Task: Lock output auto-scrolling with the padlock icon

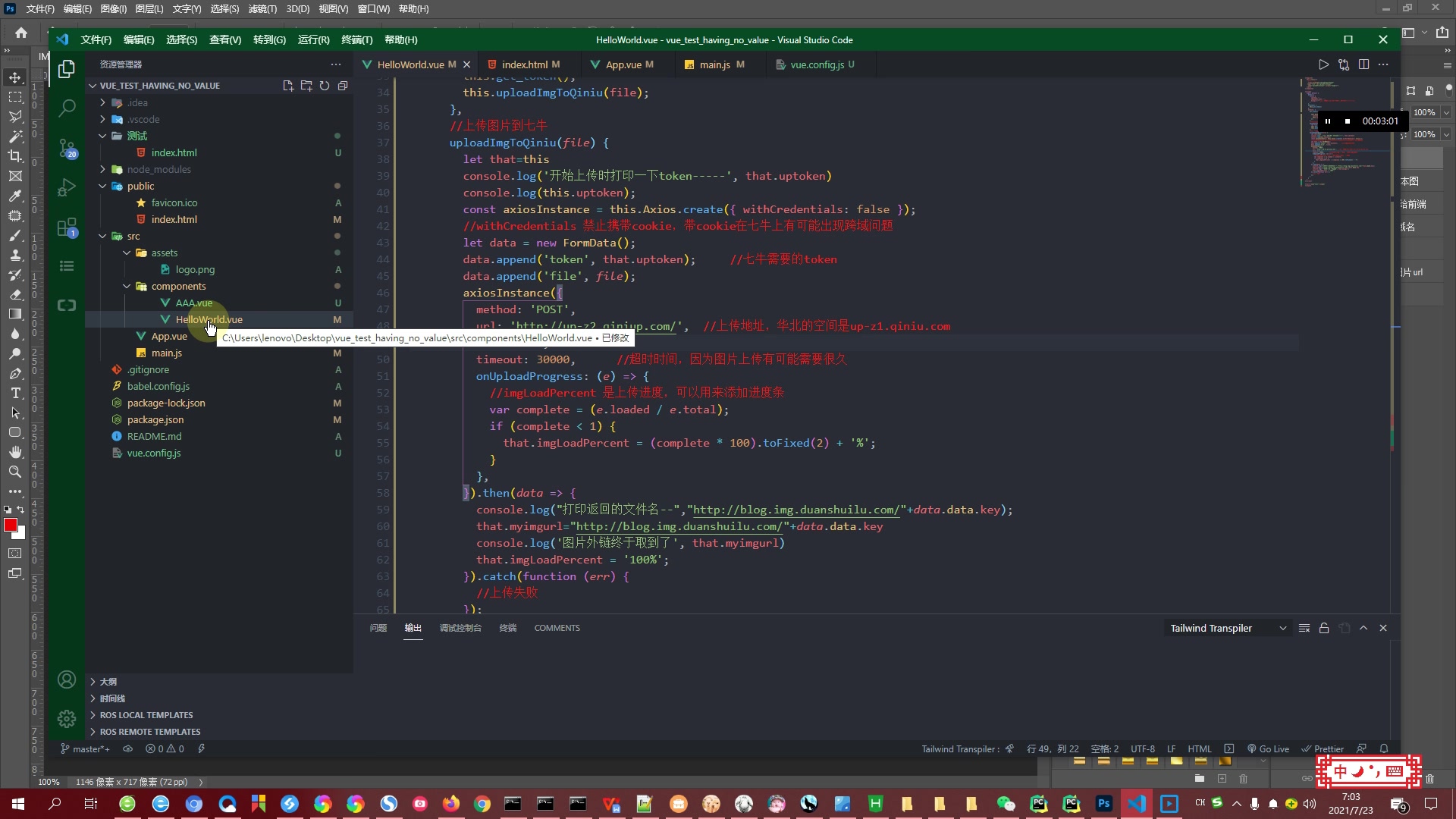Action: [x=1323, y=628]
